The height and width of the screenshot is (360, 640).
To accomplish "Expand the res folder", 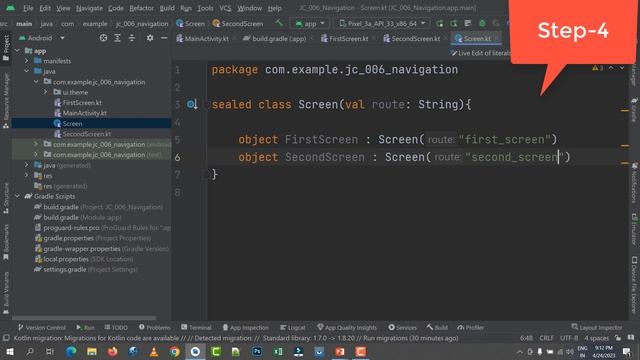I will 27,176.
